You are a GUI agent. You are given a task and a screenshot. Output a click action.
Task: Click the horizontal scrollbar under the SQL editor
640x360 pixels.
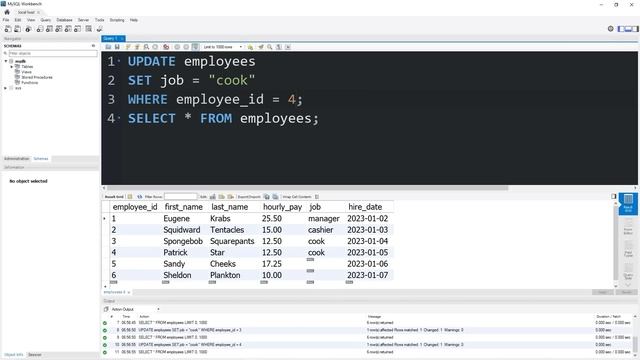[307, 188]
